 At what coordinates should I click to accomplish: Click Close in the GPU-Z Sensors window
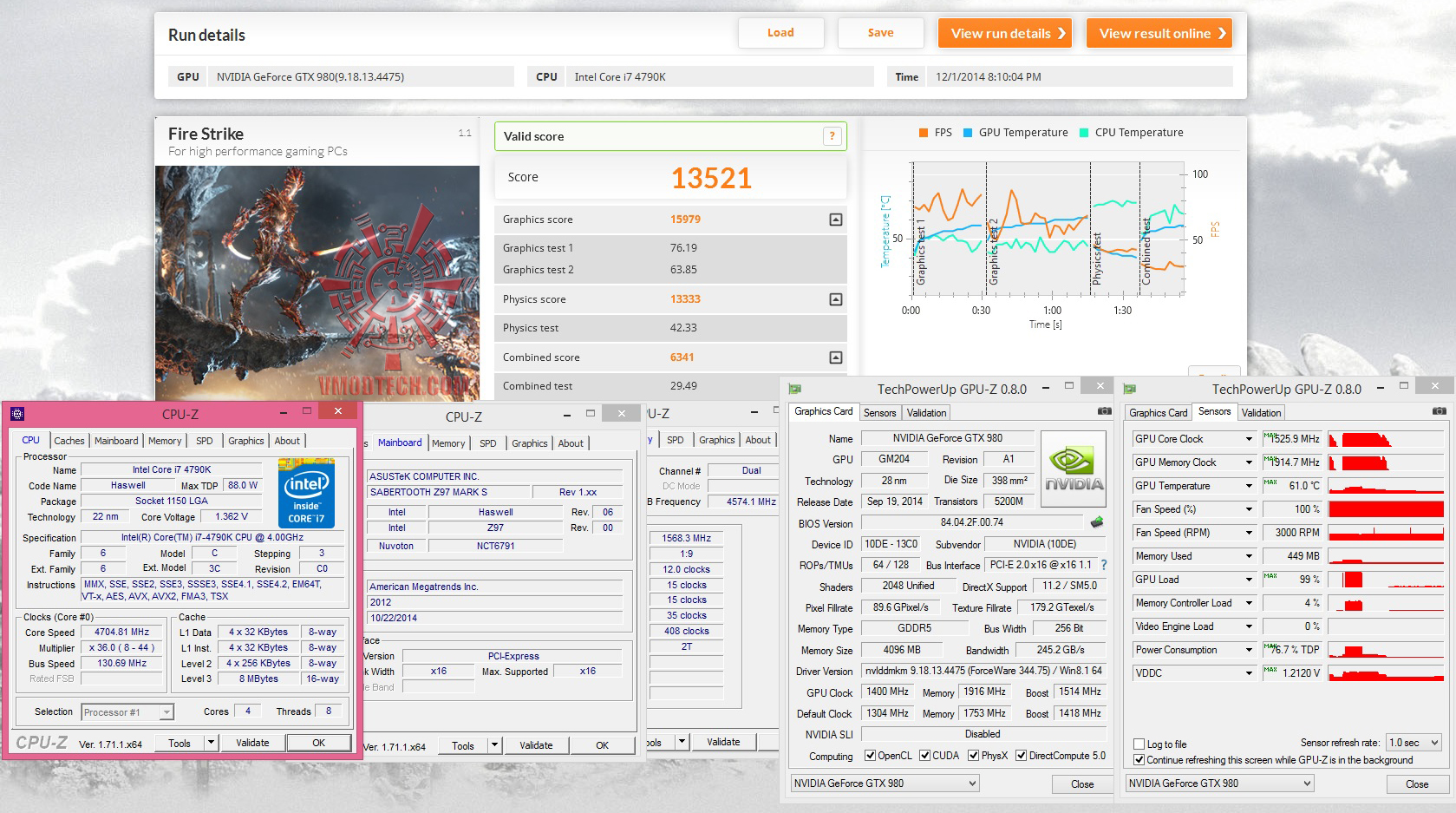pyautogui.click(x=1417, y=783)
